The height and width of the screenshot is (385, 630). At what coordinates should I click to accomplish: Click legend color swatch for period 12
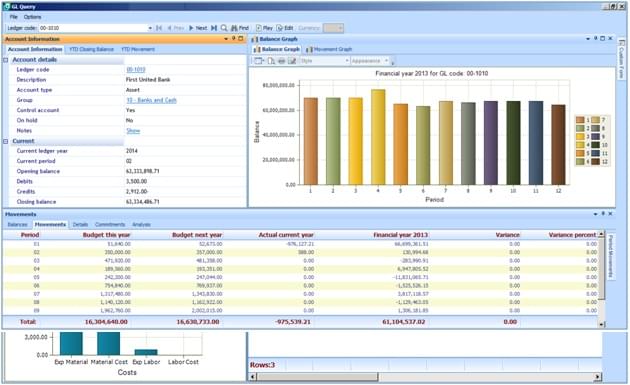point(595,162)
